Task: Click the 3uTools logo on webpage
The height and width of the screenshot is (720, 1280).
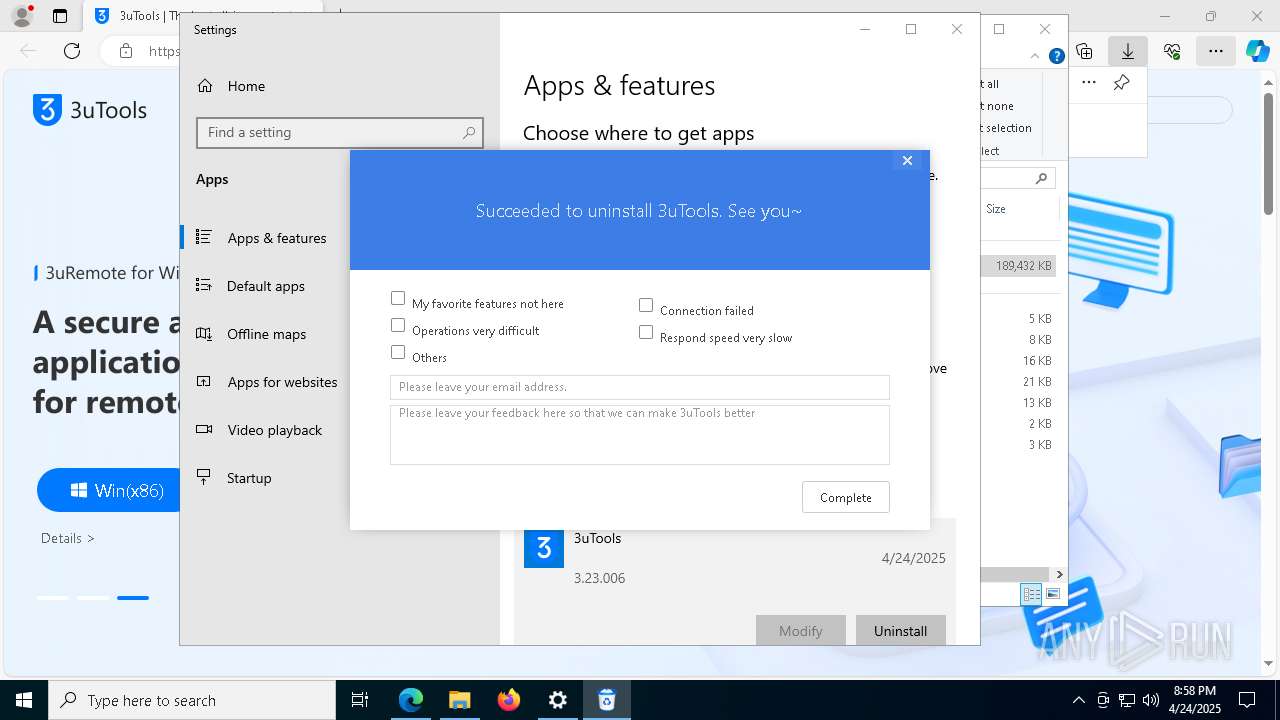Action: [90, 110]
